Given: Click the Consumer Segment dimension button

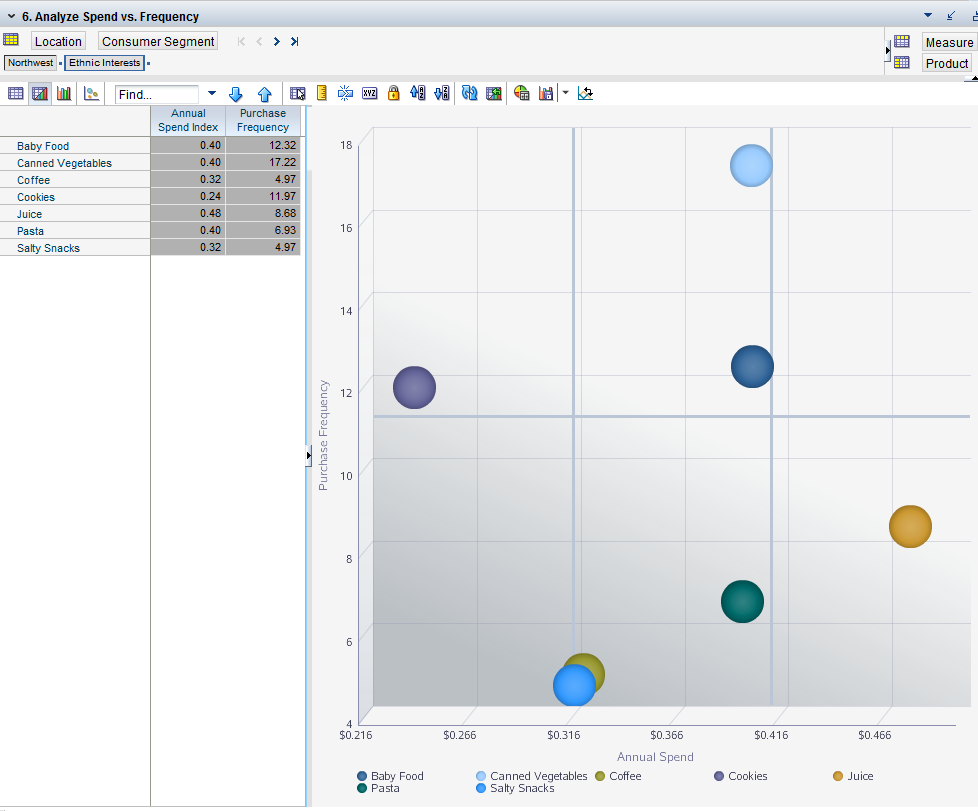Looking at the screenshot, I should pyautogui.click(x=158, y=41).
